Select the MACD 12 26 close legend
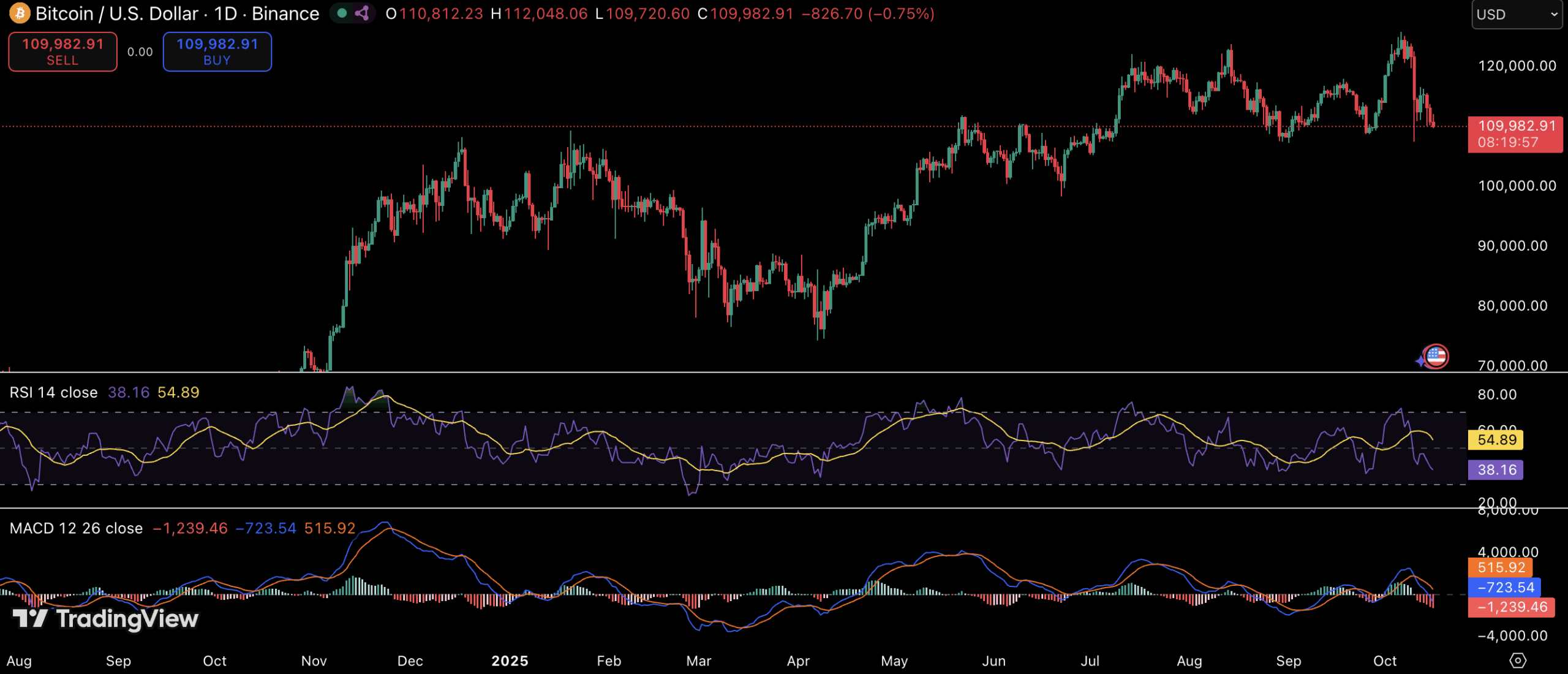The width and height of the screenshot is (1568, 674). [76, 528]
